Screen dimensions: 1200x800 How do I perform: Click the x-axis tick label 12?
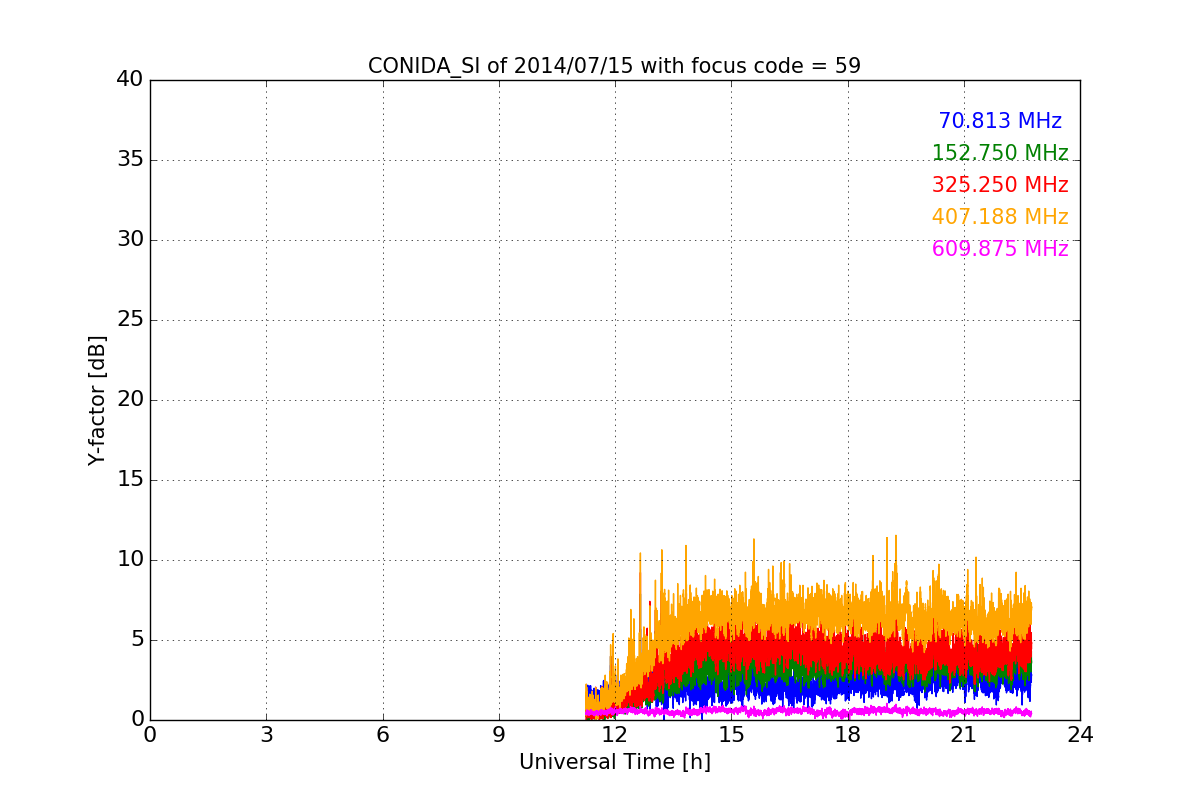[615, 735]
